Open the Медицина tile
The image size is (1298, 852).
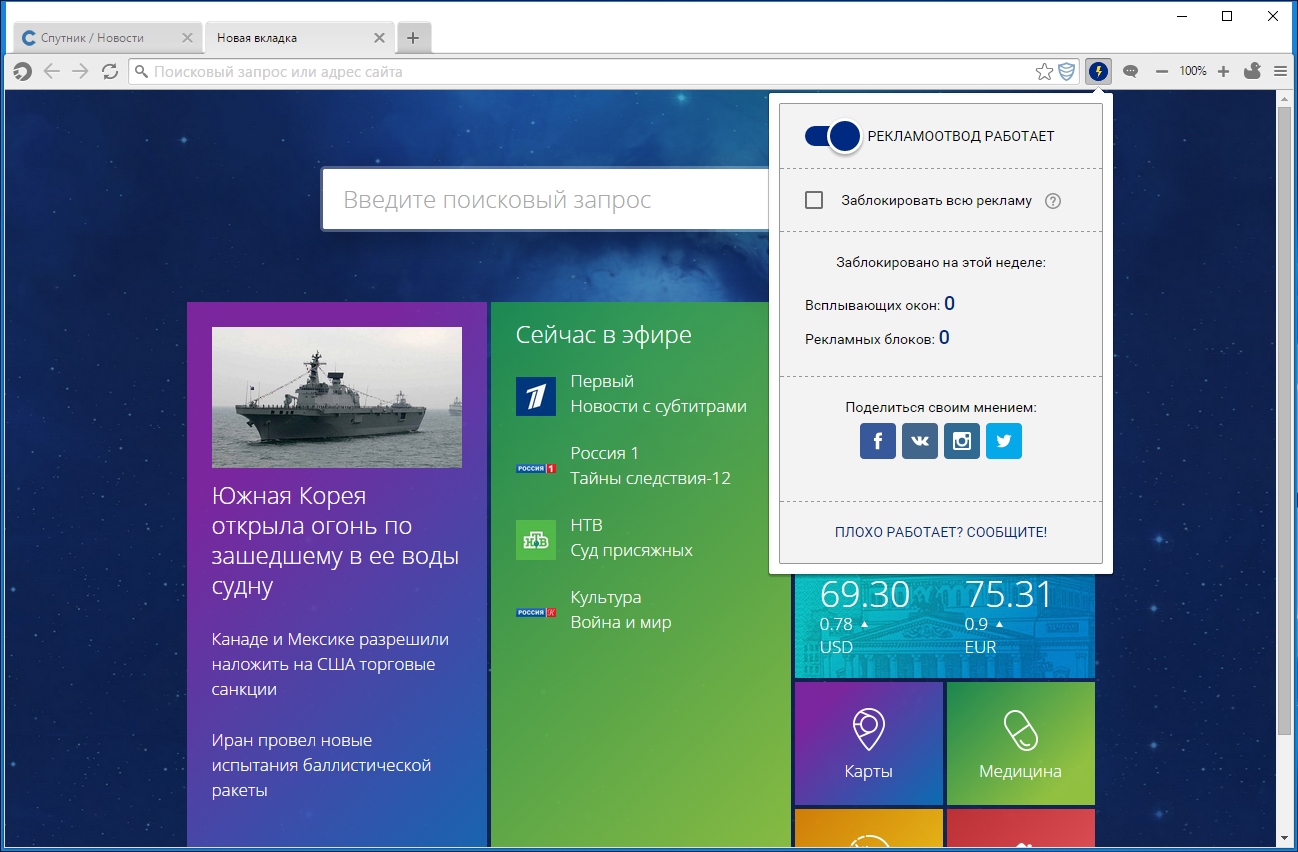pos(1021,743)
